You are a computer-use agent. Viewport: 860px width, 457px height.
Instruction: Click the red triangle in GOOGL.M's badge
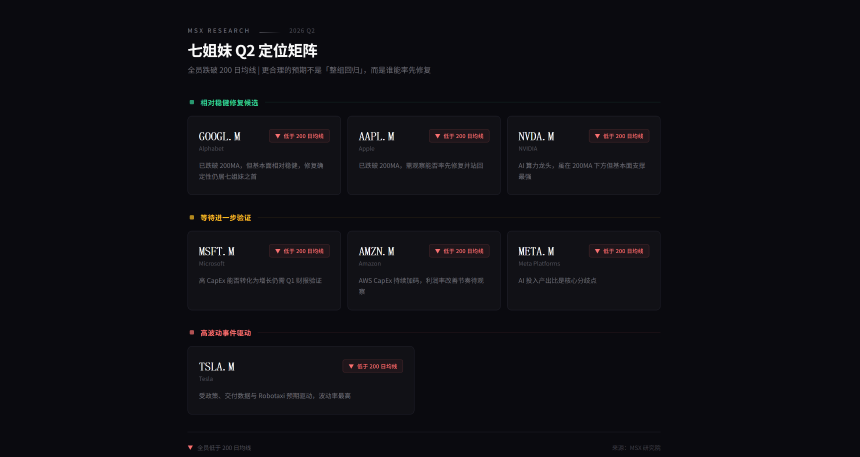[277, 136]
